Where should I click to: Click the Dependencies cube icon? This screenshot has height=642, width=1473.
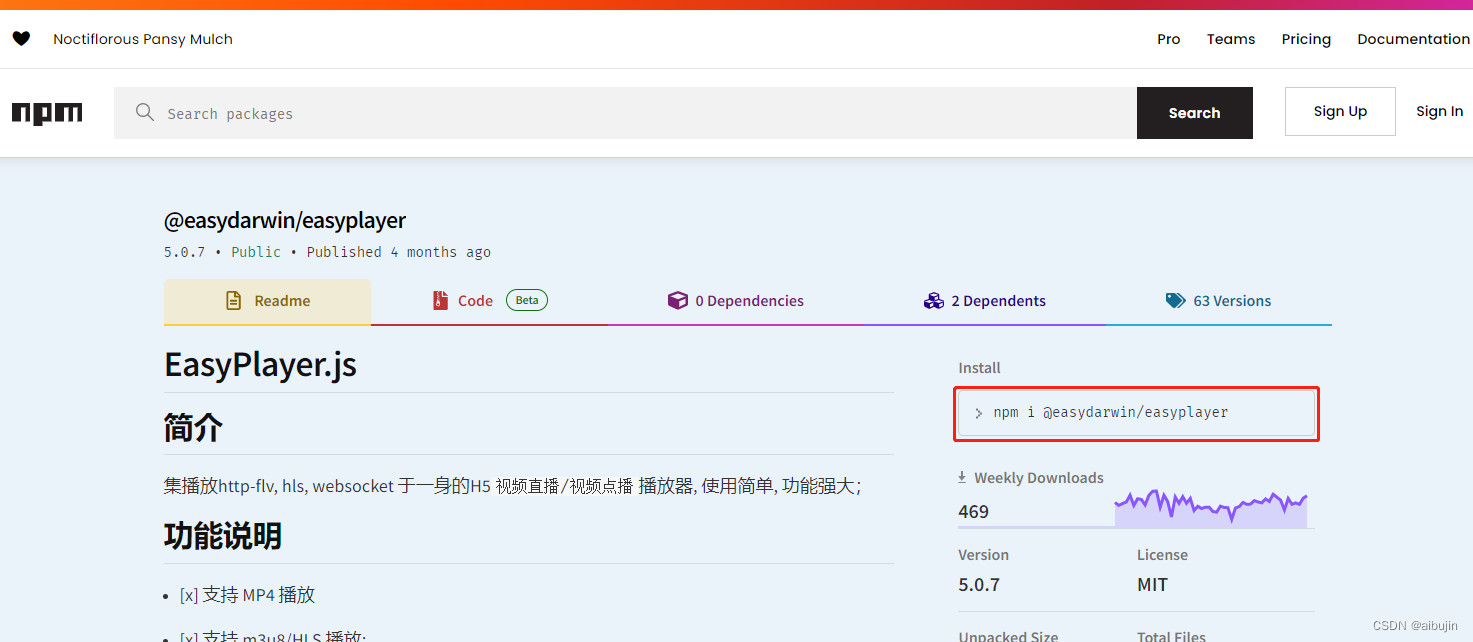click(x=677, y=301)
